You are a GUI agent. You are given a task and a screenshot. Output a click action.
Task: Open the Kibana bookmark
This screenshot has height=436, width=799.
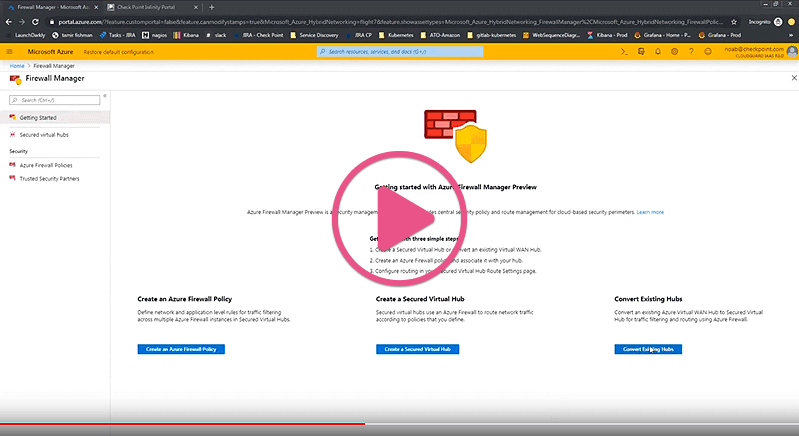(x=186, y=35)
